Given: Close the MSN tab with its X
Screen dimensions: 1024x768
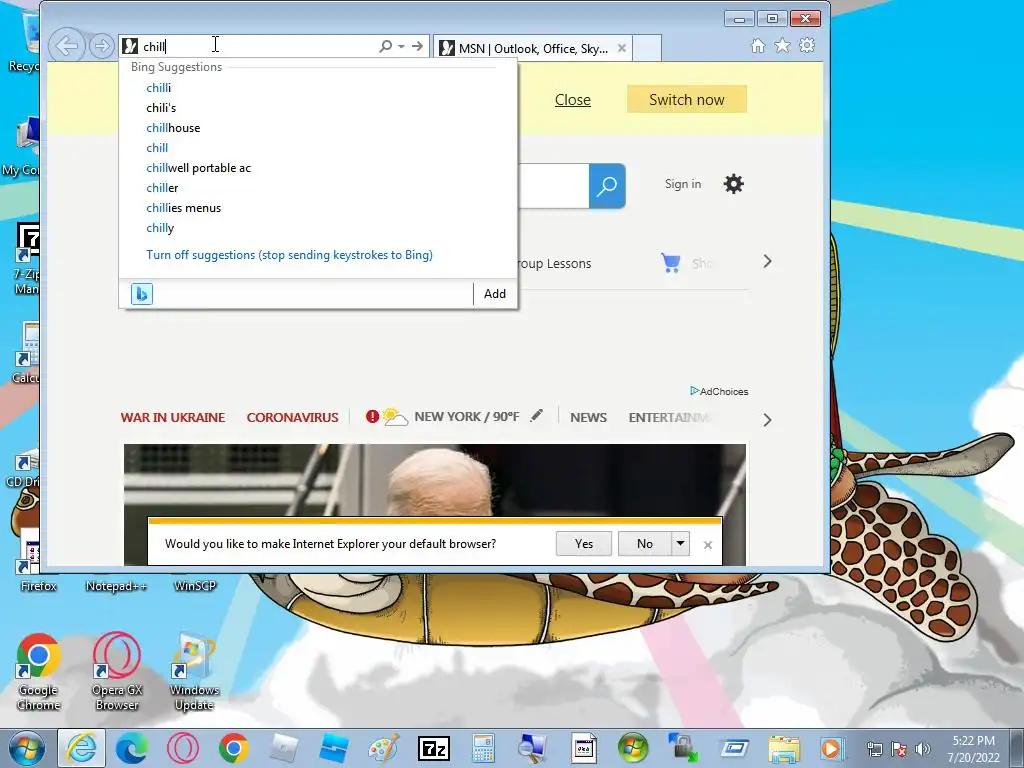Looking at the screenshot, I should (x=622, y=48).
